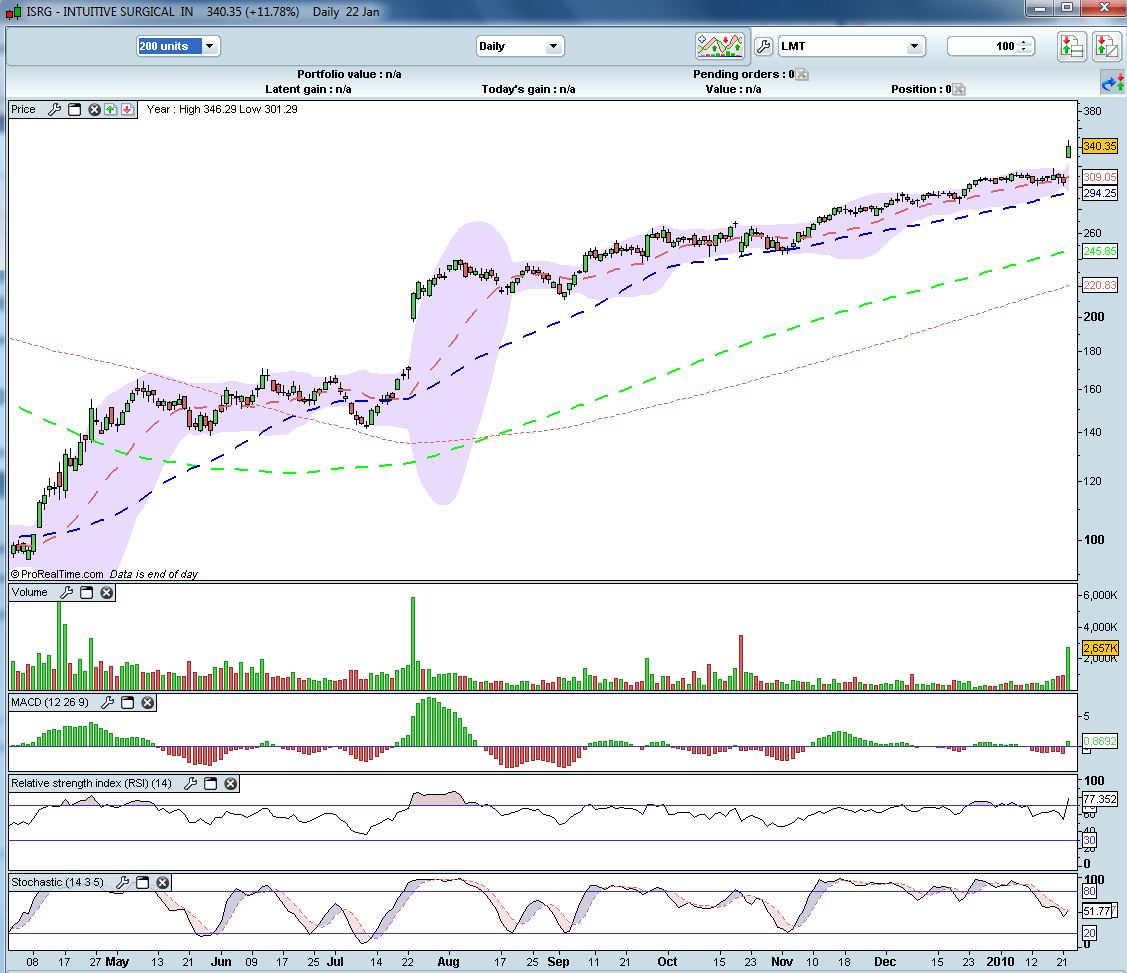Click the candlestick icon in title bar
Image resolution: width=1127 pixels, height=973 pixels.
(13, 11)
